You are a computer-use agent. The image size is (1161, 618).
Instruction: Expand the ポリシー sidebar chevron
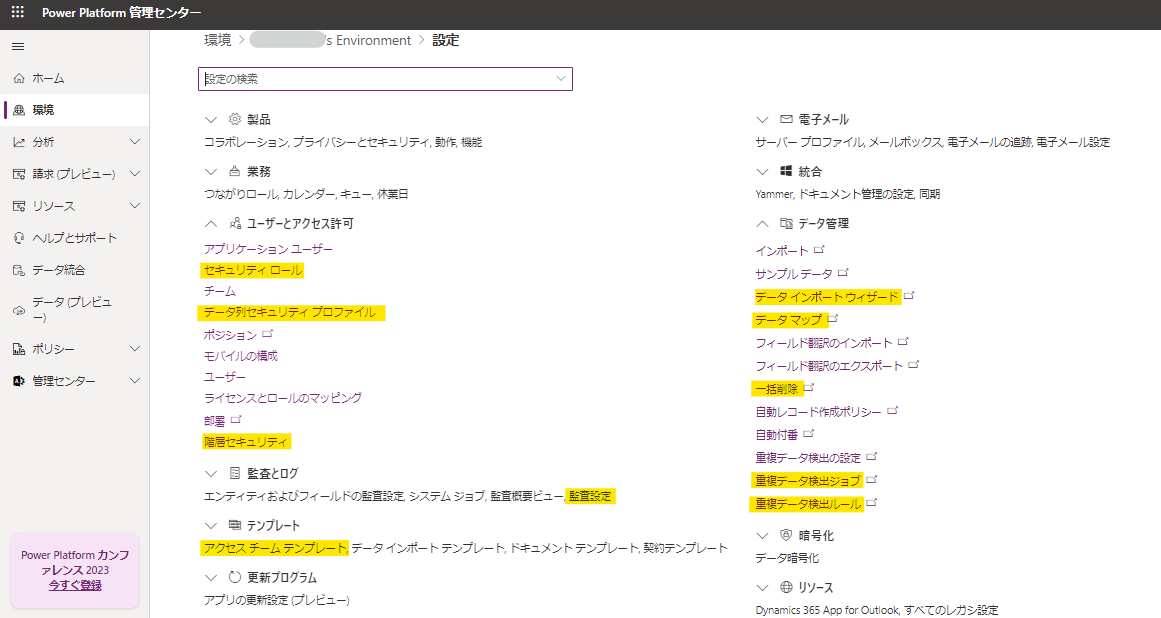pos(135,349)
